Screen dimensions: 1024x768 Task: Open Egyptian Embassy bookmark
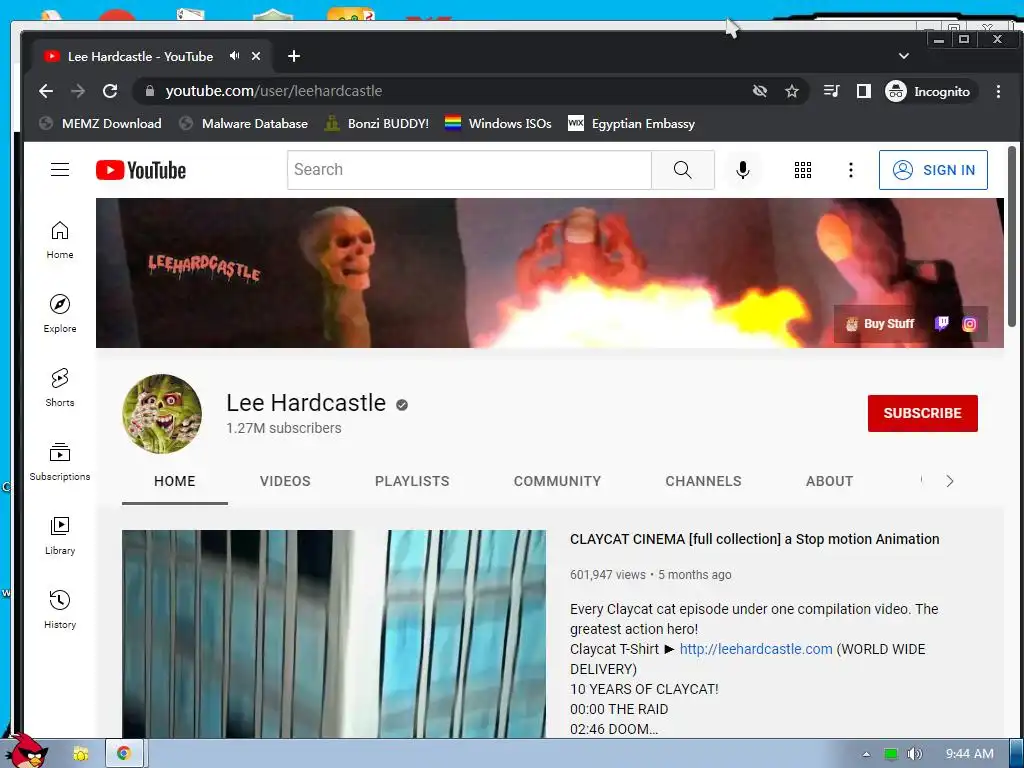click(632, 123)
